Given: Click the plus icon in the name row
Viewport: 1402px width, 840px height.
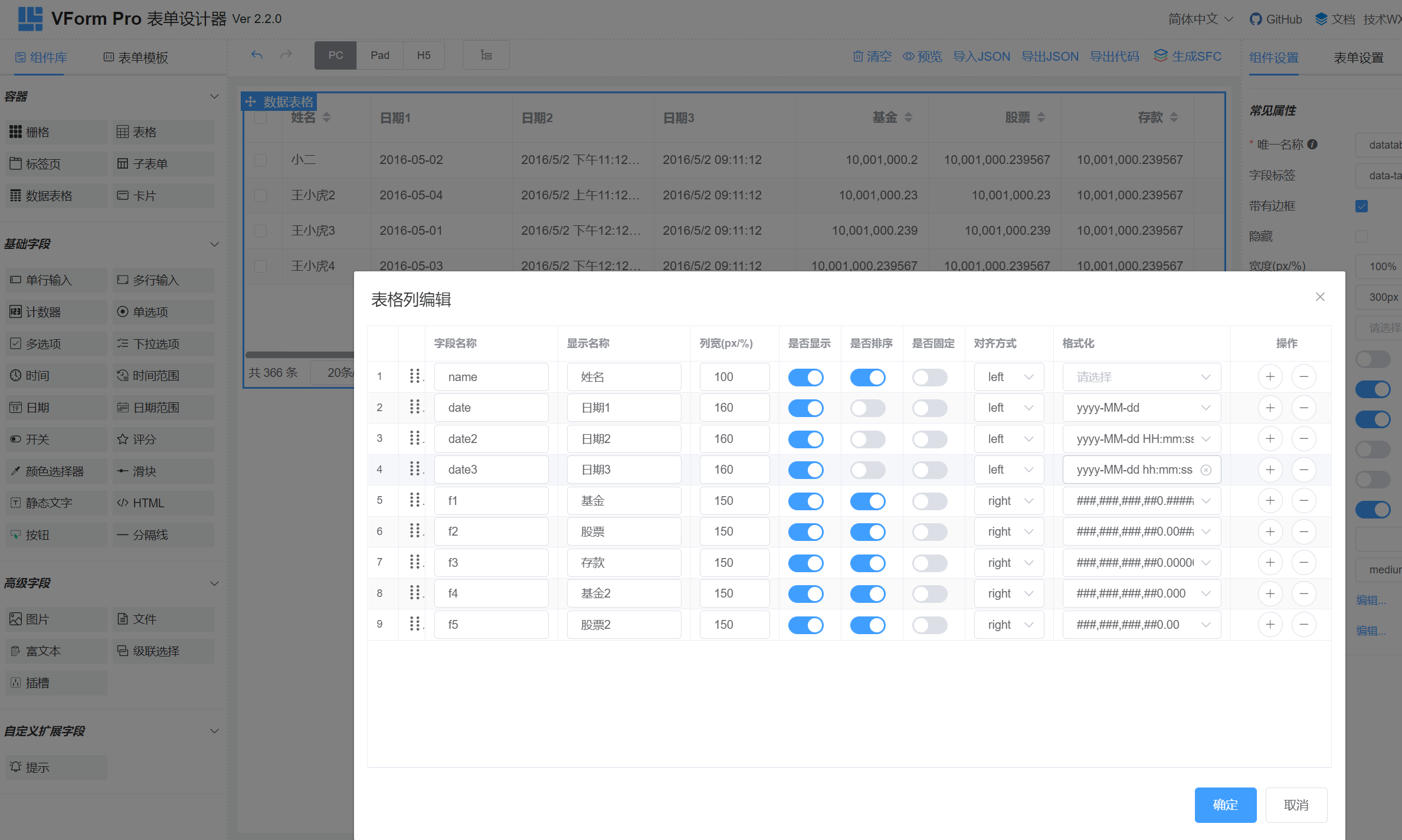Looking at the screenshot, I should click(1270, 377).
